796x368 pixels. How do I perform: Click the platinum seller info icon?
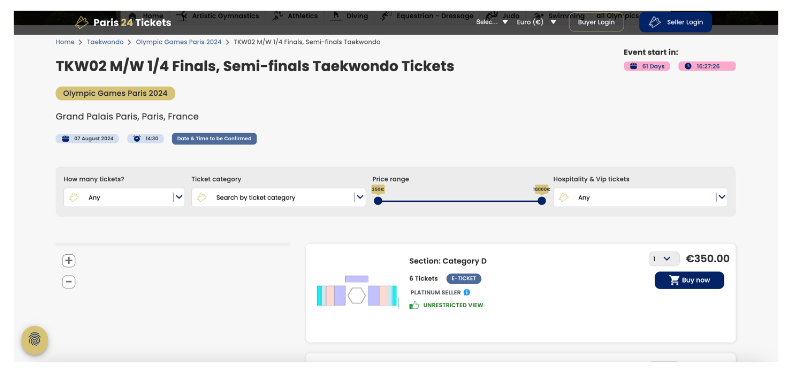[467, 292]
